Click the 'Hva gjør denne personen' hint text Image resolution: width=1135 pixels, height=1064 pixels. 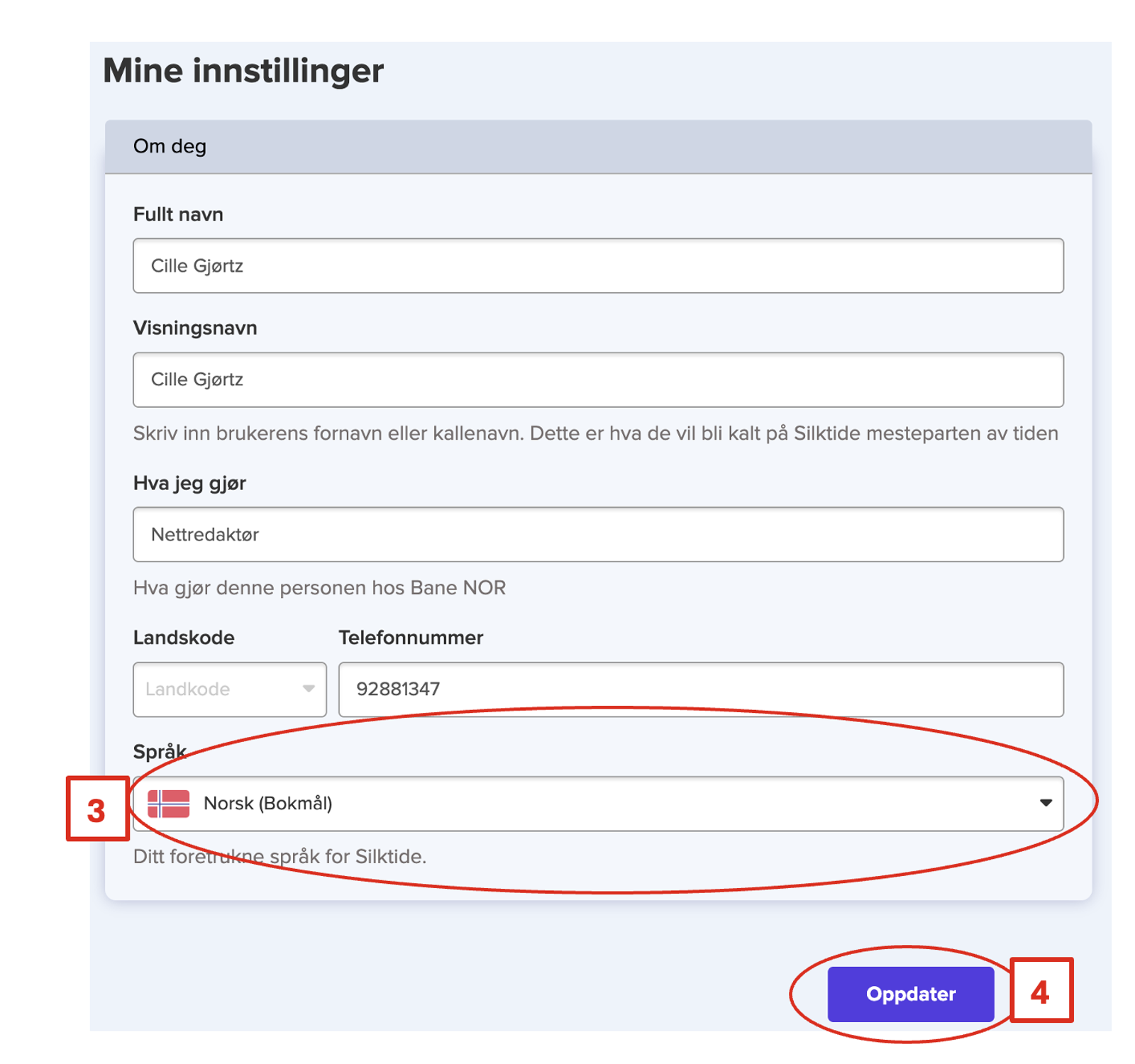pos(319,588)
